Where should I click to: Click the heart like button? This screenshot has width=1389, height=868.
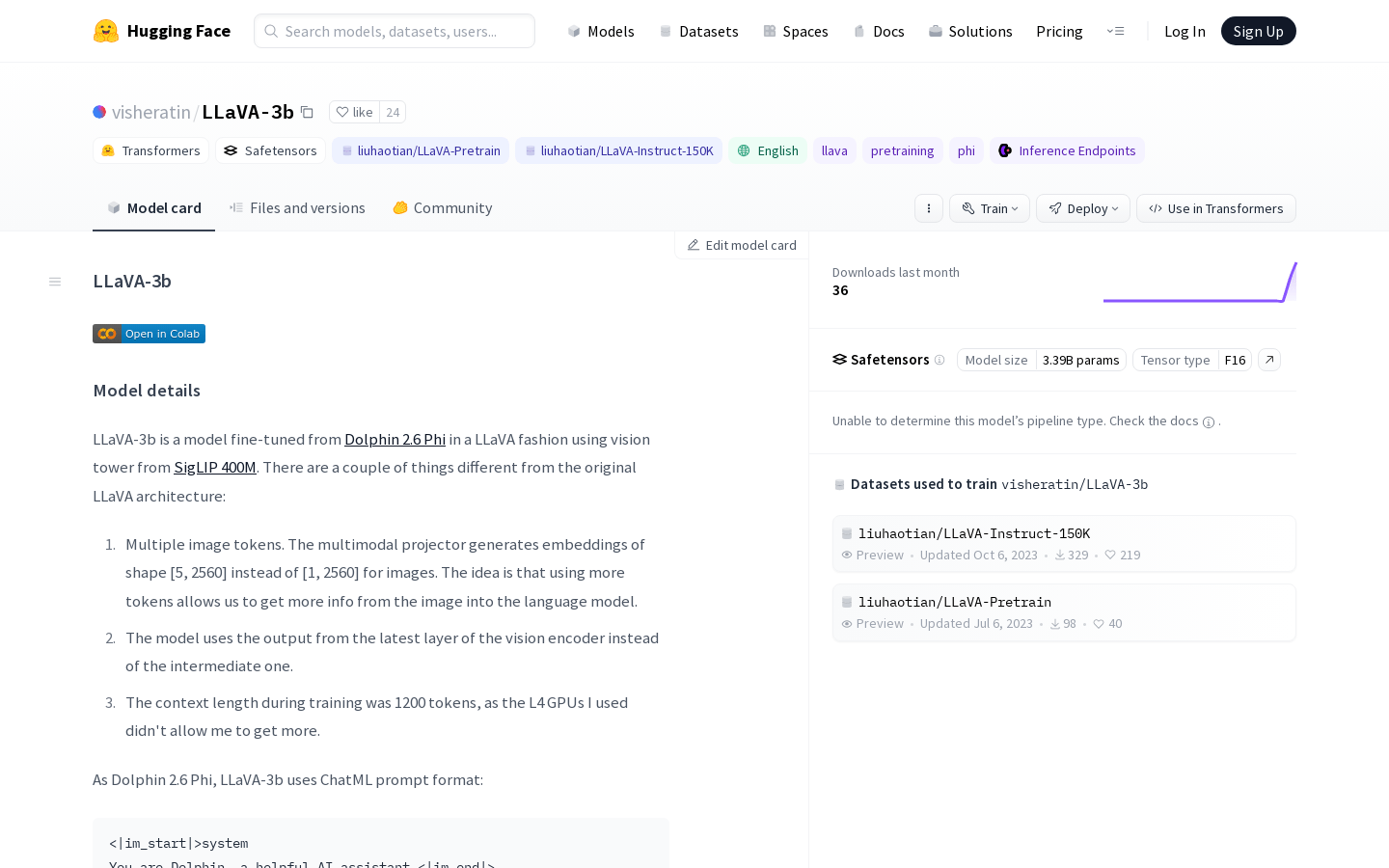click(354, 112)
